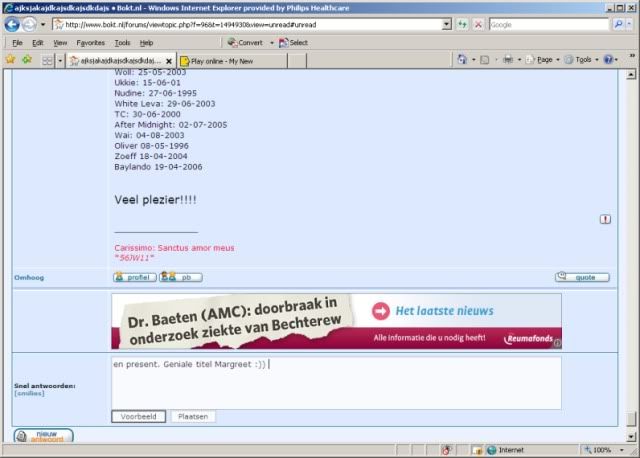This screenshot has width=640, height=458.
Task: Expand the Convert dropdown arrow
Action: click(272, 42)
